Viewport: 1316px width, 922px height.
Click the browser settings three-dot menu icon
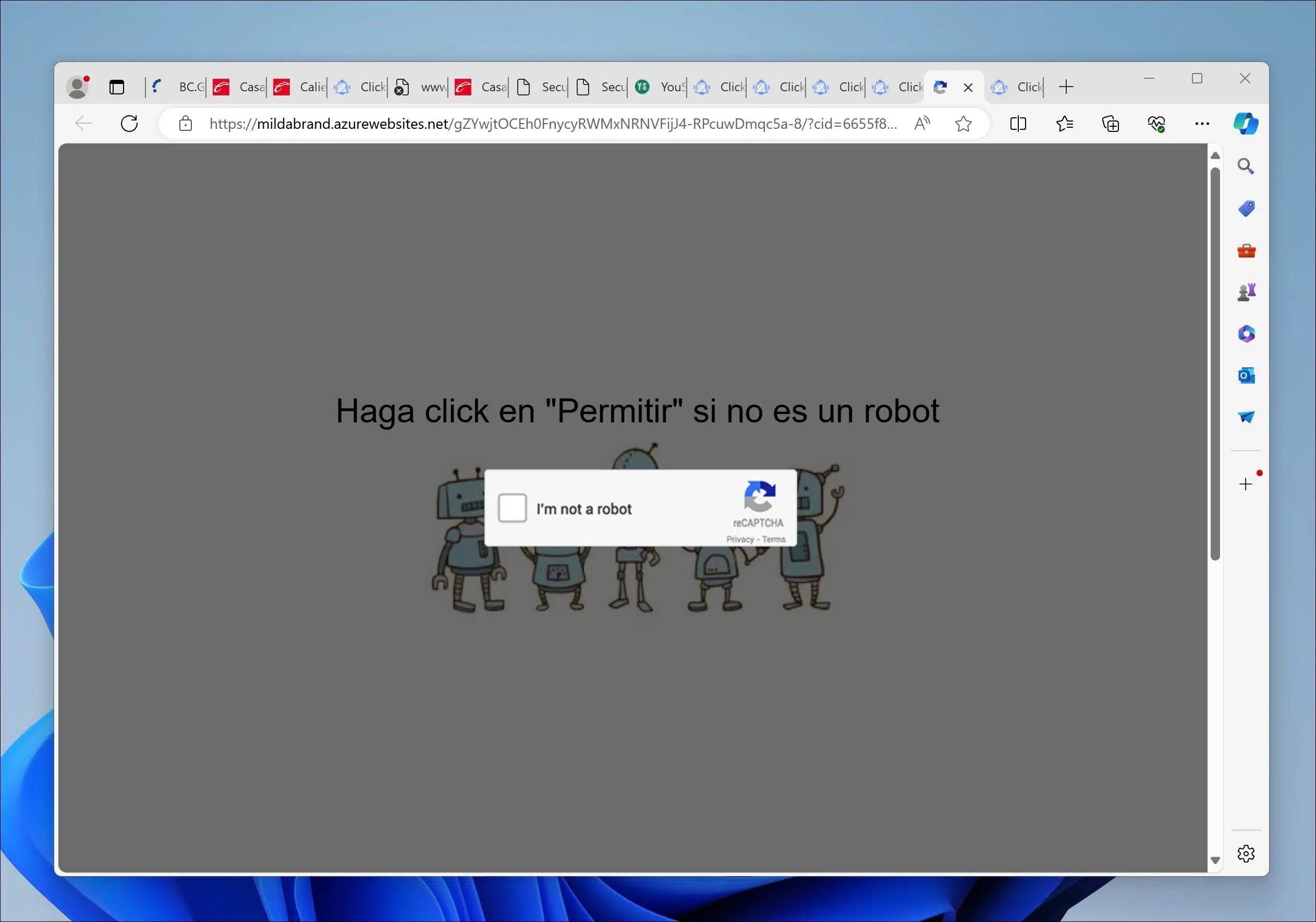(x=1202, y=123)
